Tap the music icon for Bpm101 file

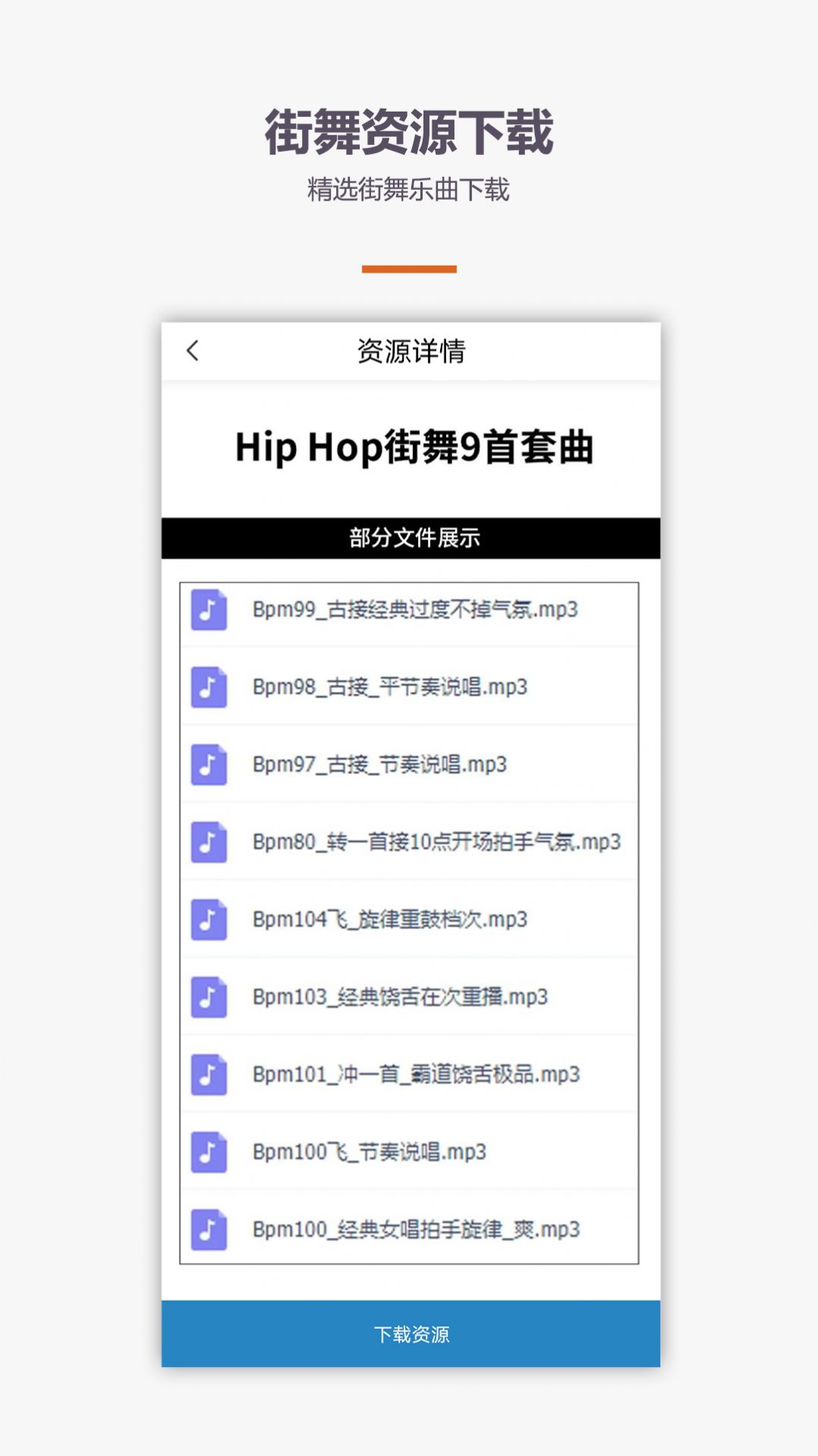(209, 1074)
